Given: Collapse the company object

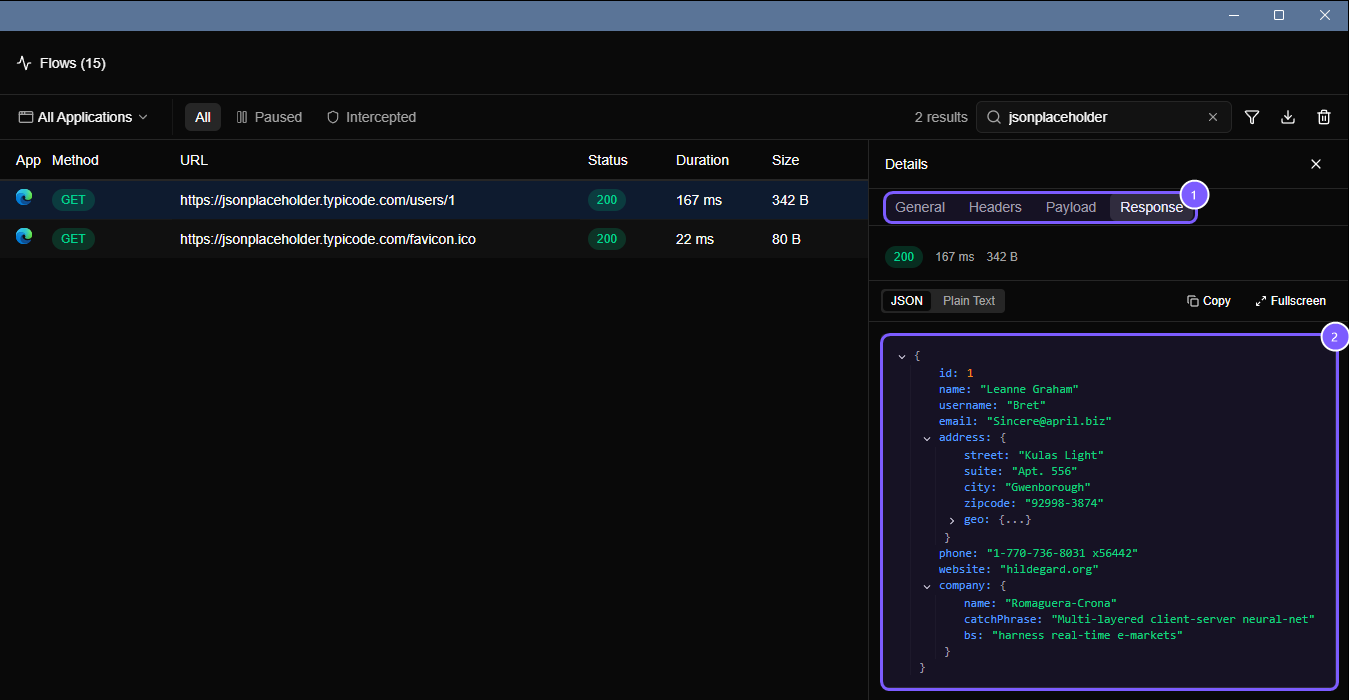Looking at the screenshot, I should 927,586.
